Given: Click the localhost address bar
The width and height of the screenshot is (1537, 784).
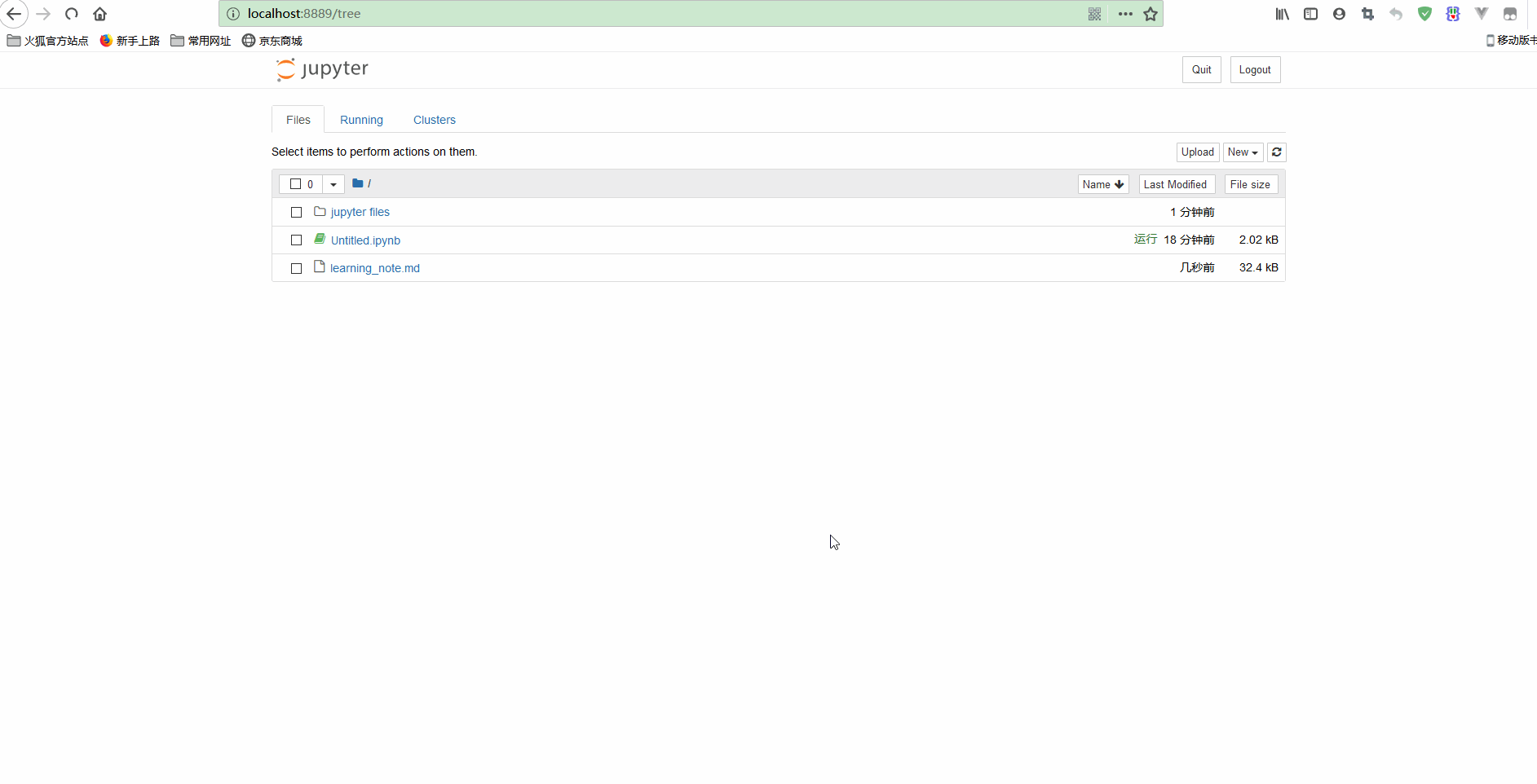Looking at the screenshot, I should pos(652,14).
